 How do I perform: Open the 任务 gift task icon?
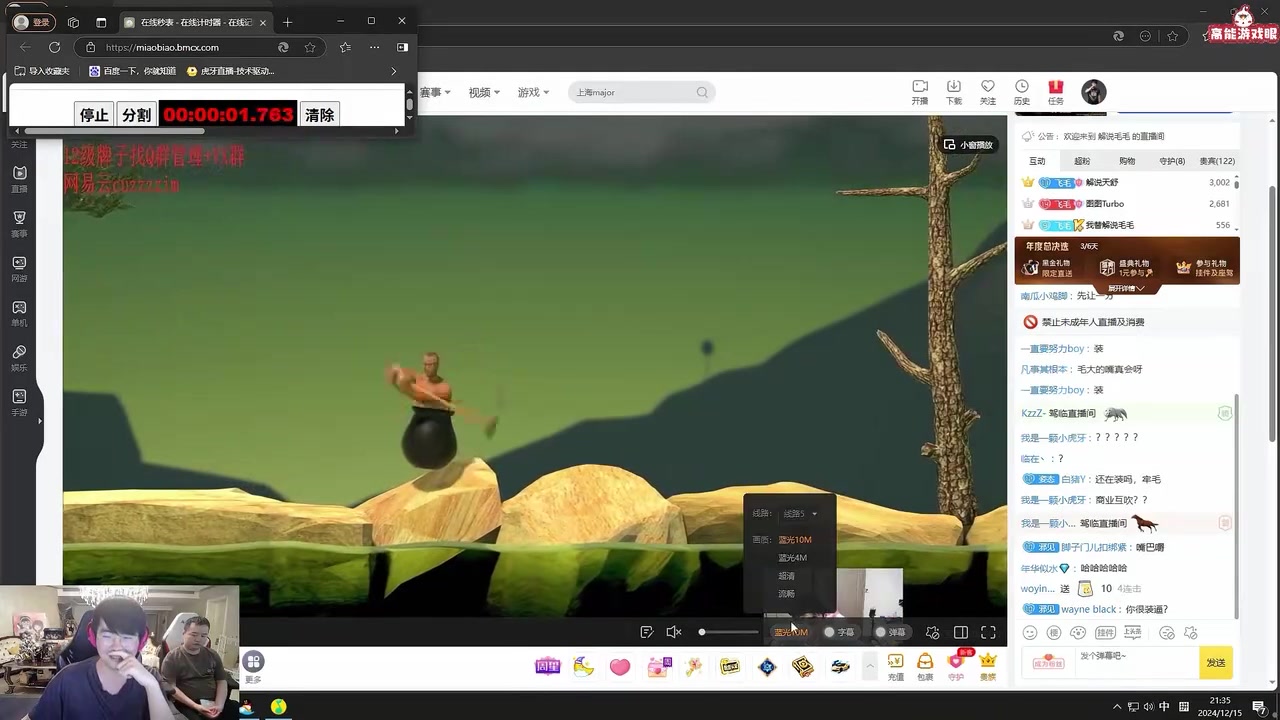1055,92
